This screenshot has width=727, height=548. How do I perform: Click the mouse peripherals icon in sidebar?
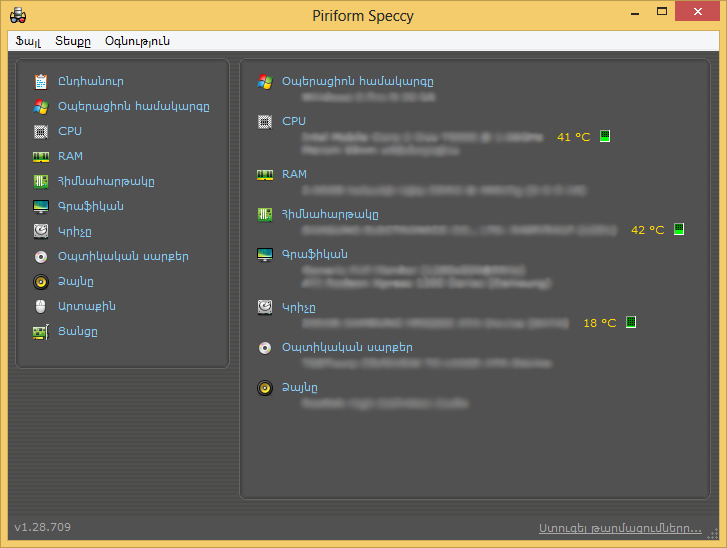pyautogui.click(x=41, y=306)
